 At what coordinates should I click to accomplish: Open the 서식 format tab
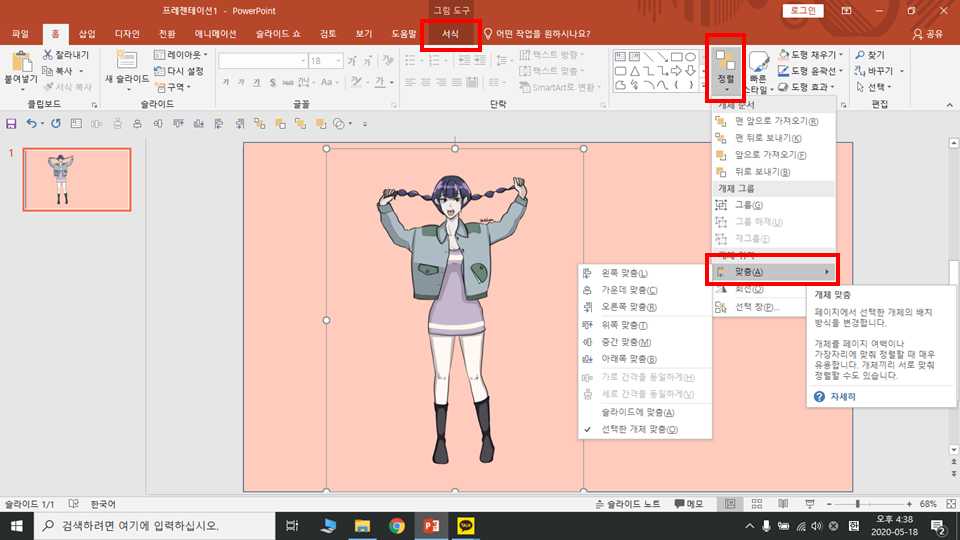[x=451, y=34]
